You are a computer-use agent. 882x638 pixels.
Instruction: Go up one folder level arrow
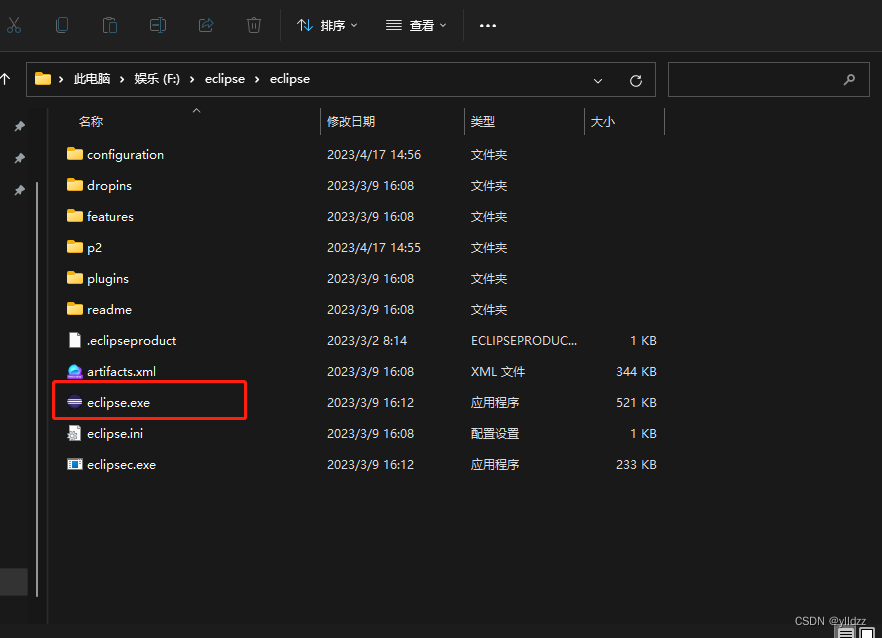6,79
